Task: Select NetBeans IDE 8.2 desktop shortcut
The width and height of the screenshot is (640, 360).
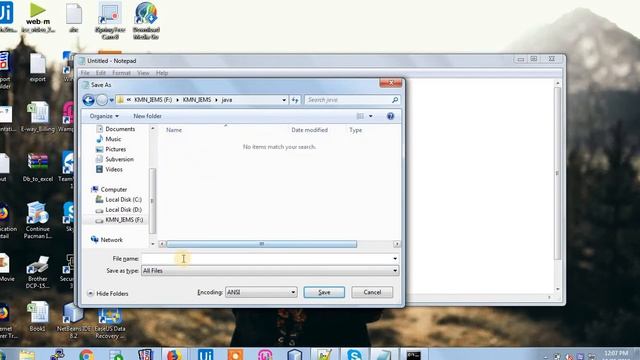Action: pyautogui.click(x=73, y=321)
